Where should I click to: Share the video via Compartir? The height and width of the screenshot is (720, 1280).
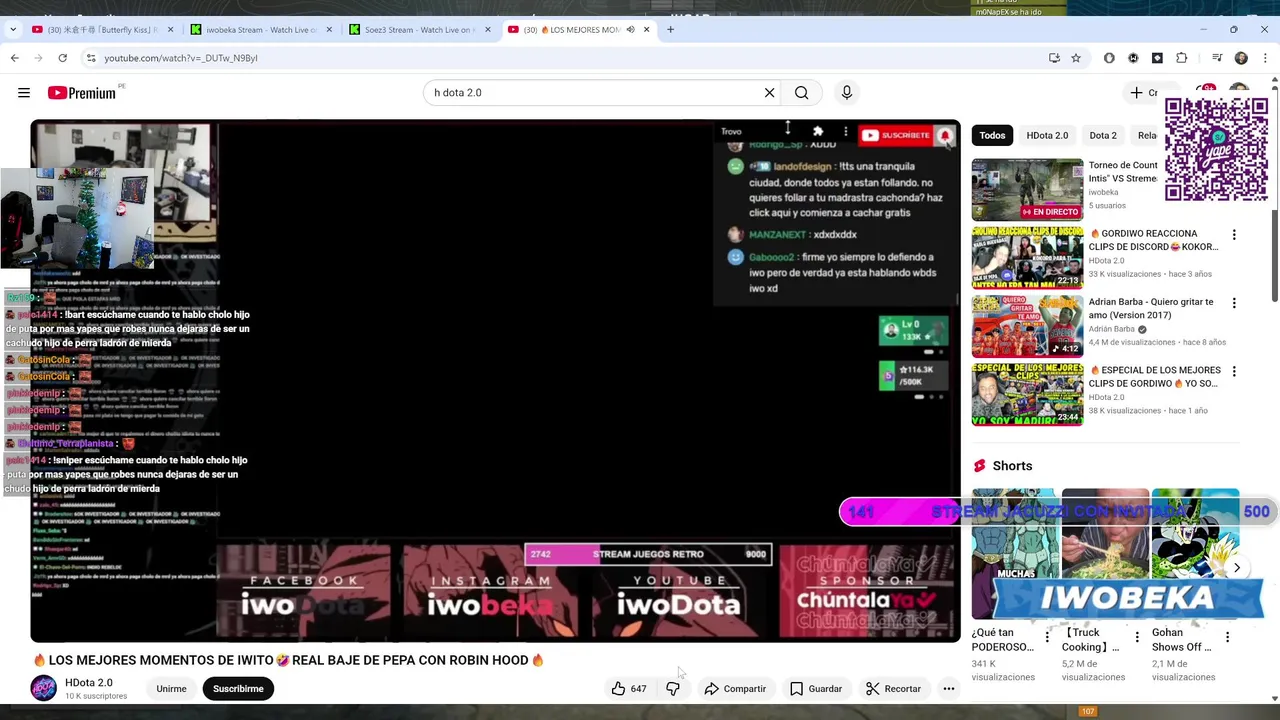735,688
